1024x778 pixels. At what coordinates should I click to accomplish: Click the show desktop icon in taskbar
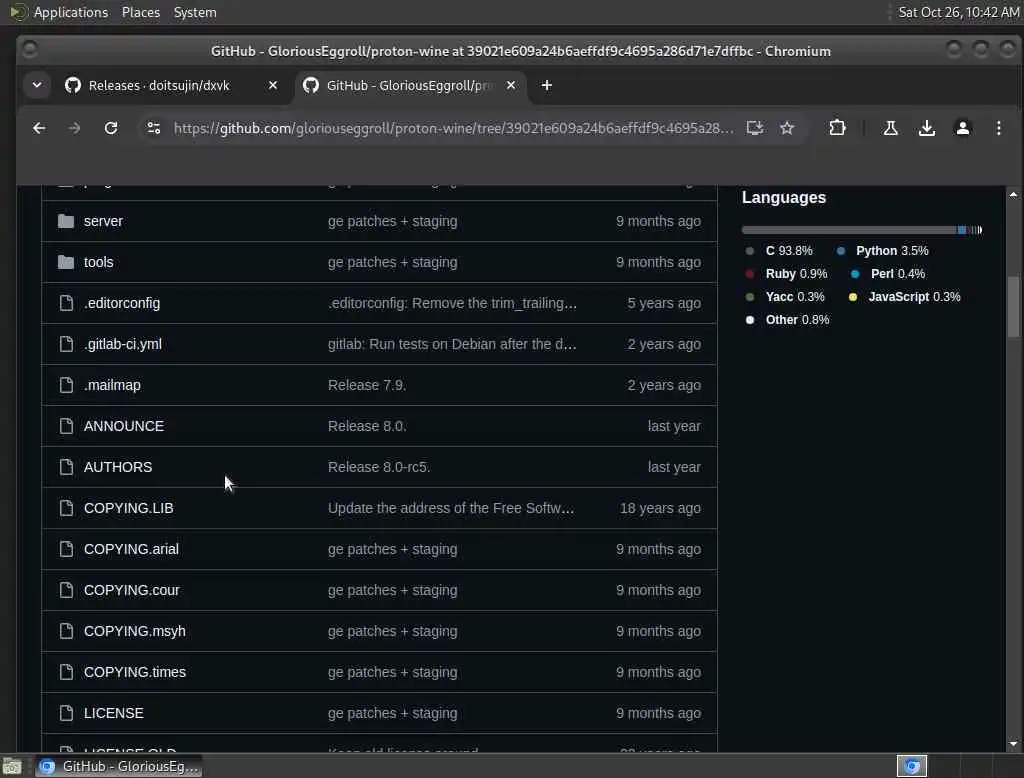[x=12, y=766]
